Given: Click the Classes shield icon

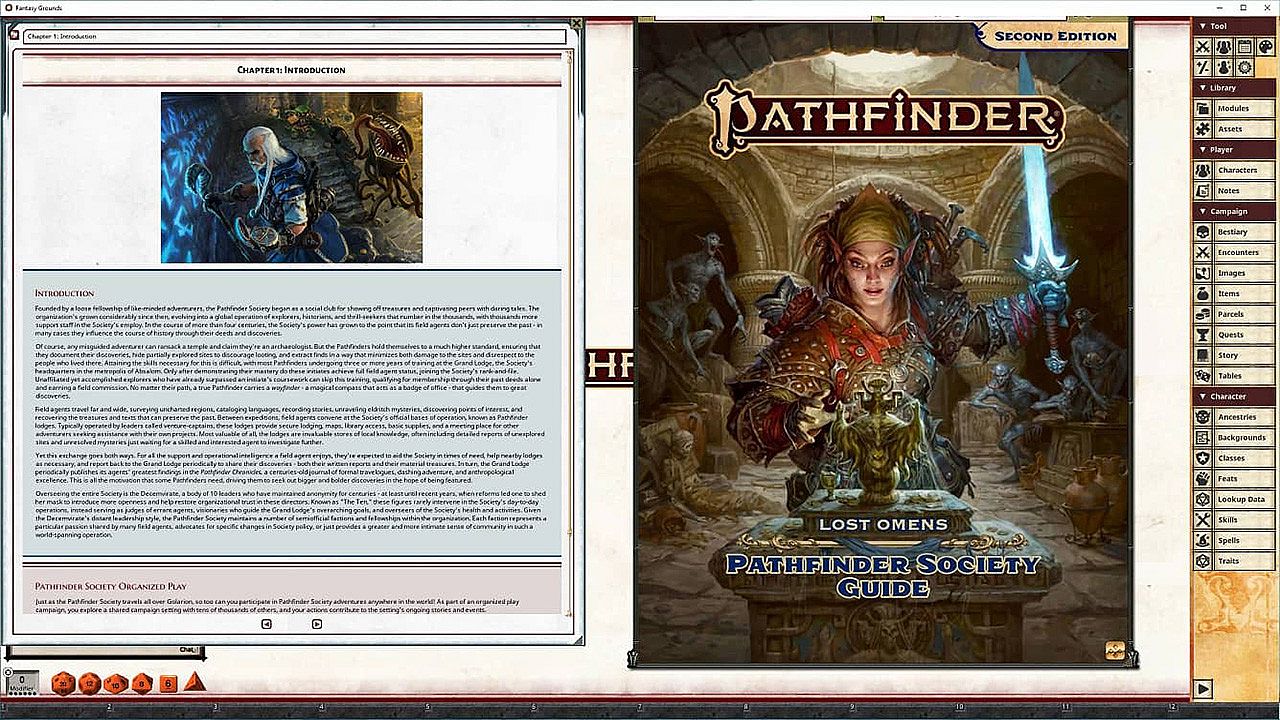Looking at the screenshot, I should point(1204,458).
